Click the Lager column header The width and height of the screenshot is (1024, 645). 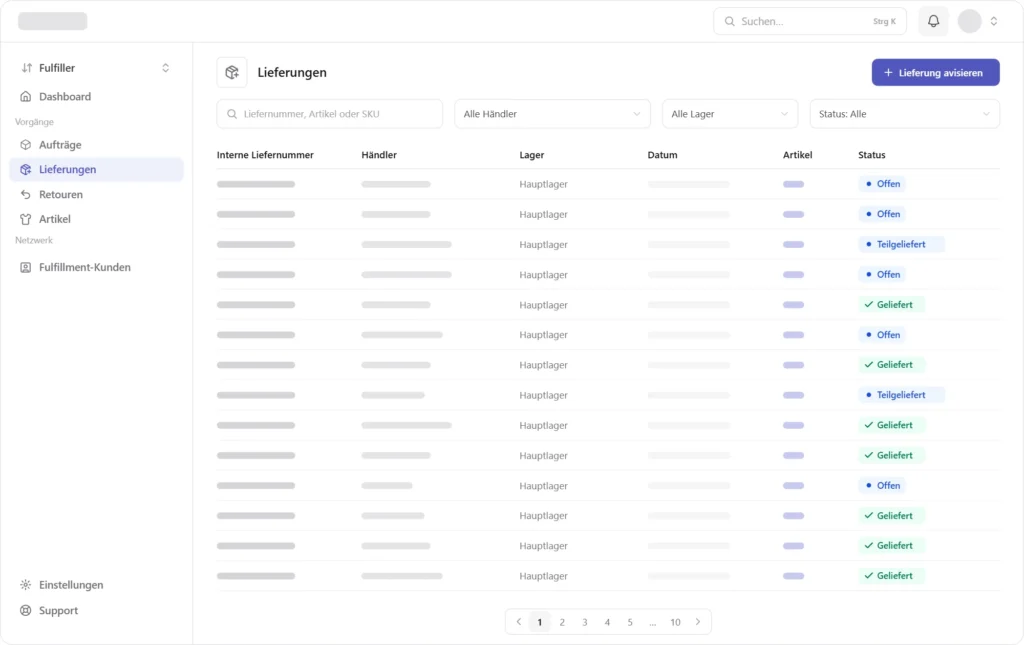[532, 155]
